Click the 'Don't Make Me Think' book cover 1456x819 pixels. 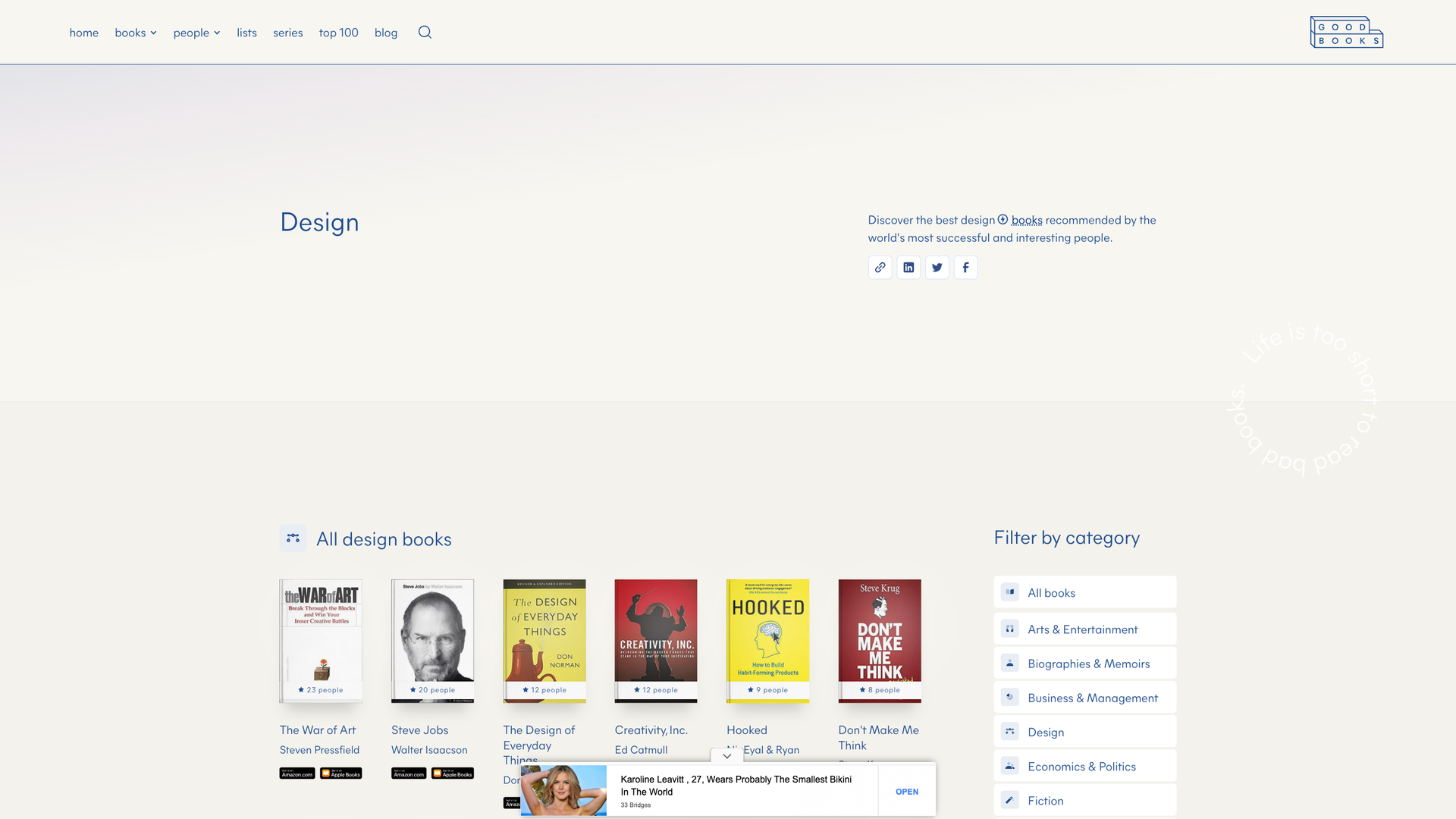click(x=879, y=640)
